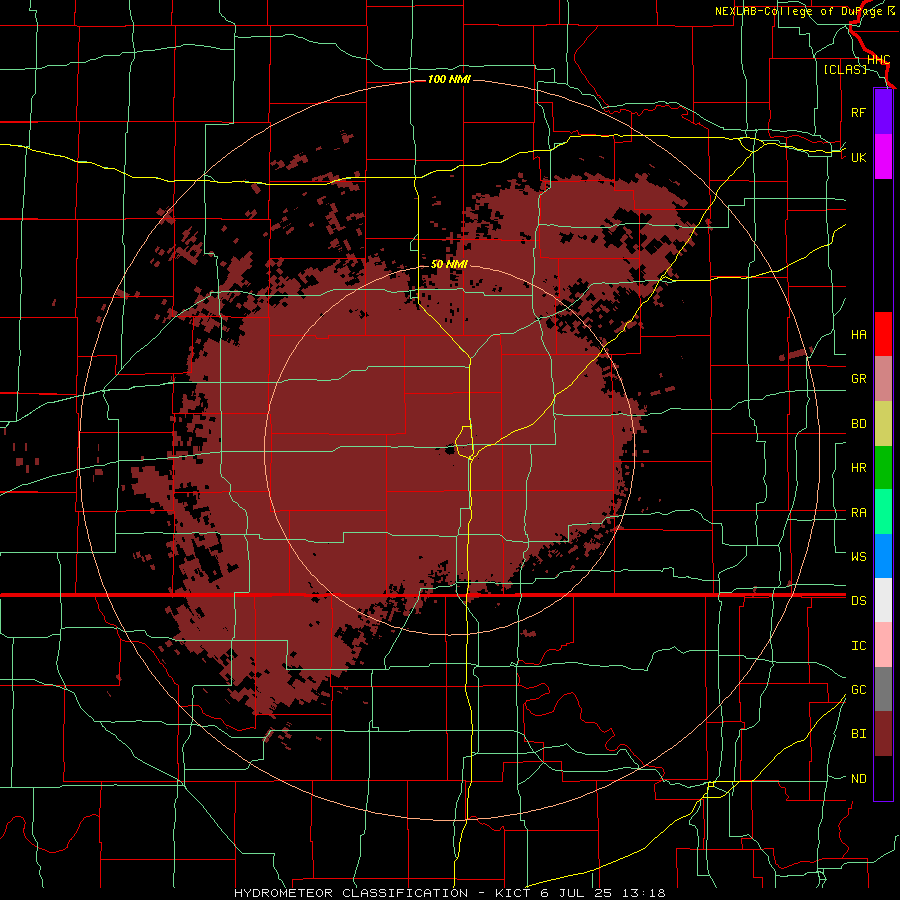Click the 'HYDROMETEOR CLASSIFICATION' title text
The width and height of the screenshot is (900, 900).
[351, 893]
